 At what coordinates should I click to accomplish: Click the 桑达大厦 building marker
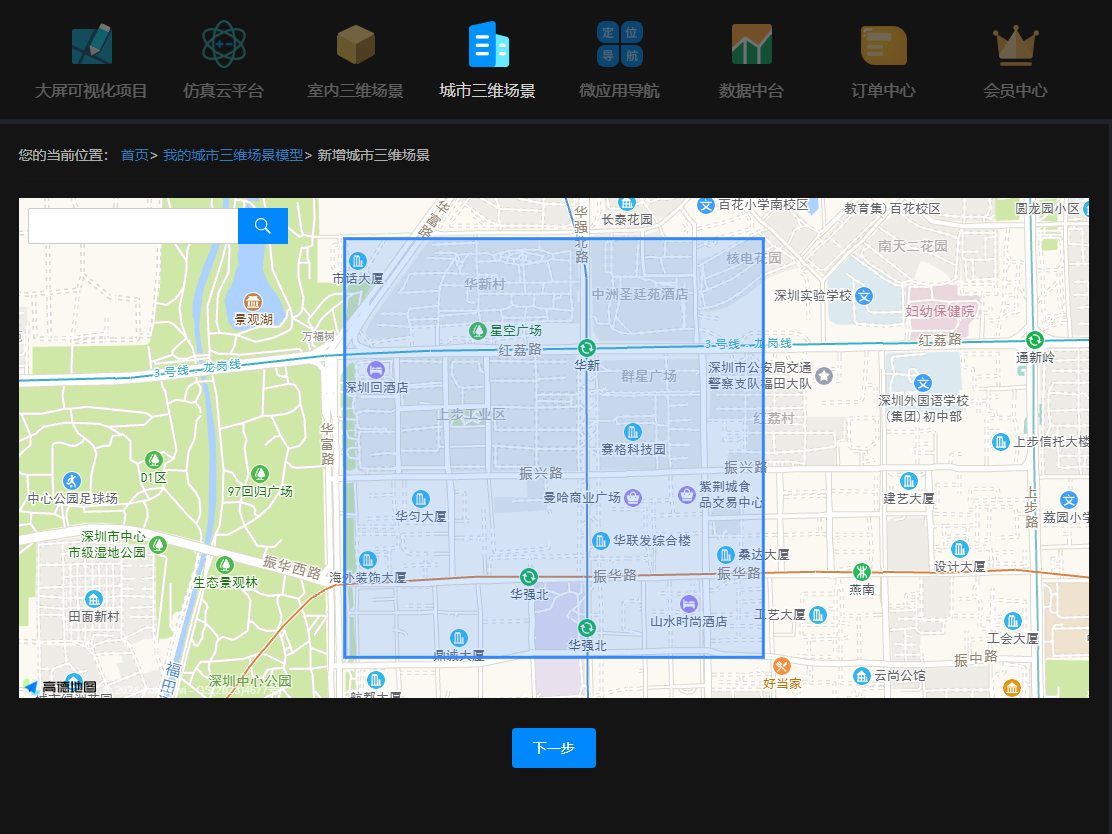click(x=725, y=555)
